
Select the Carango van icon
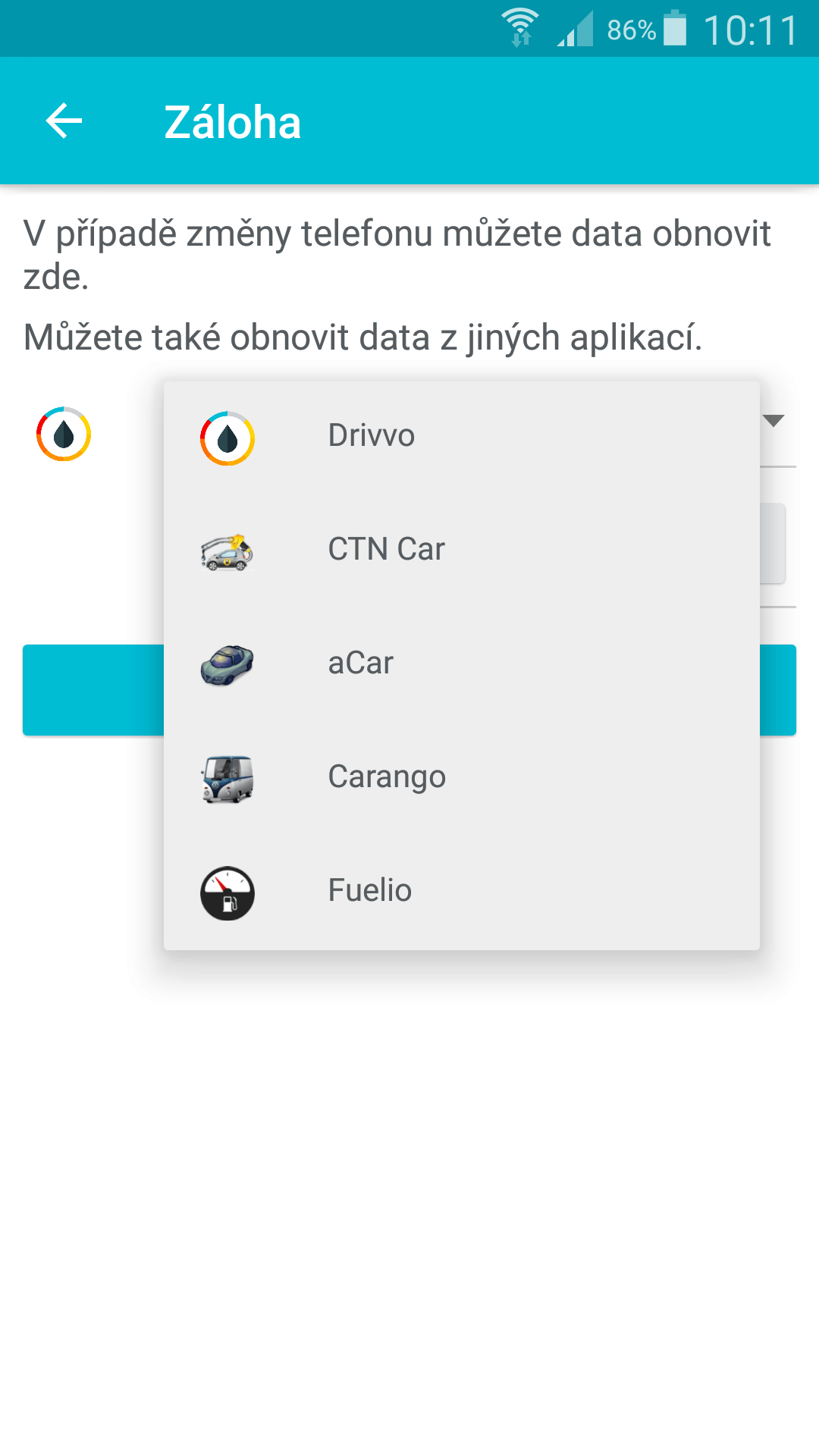(x=227, y=779)
